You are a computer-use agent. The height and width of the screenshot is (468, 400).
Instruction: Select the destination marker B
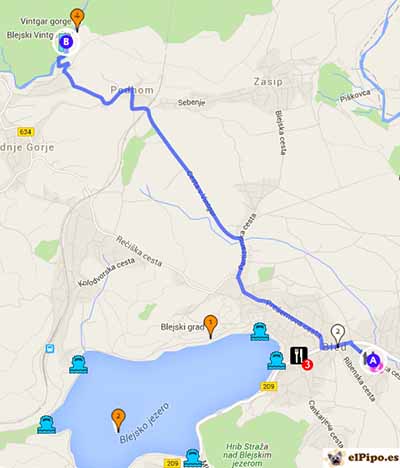66,42
